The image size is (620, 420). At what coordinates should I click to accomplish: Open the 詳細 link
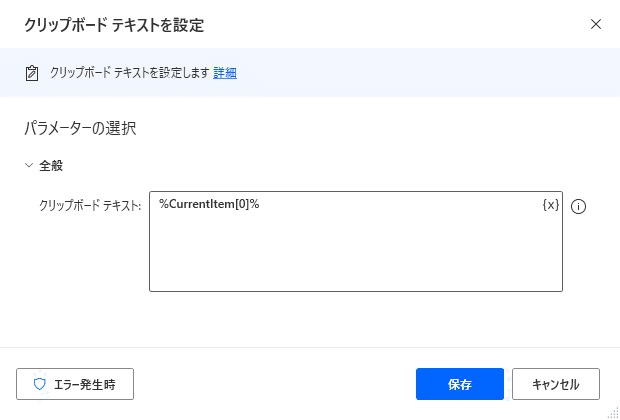(x=225, y=73)
